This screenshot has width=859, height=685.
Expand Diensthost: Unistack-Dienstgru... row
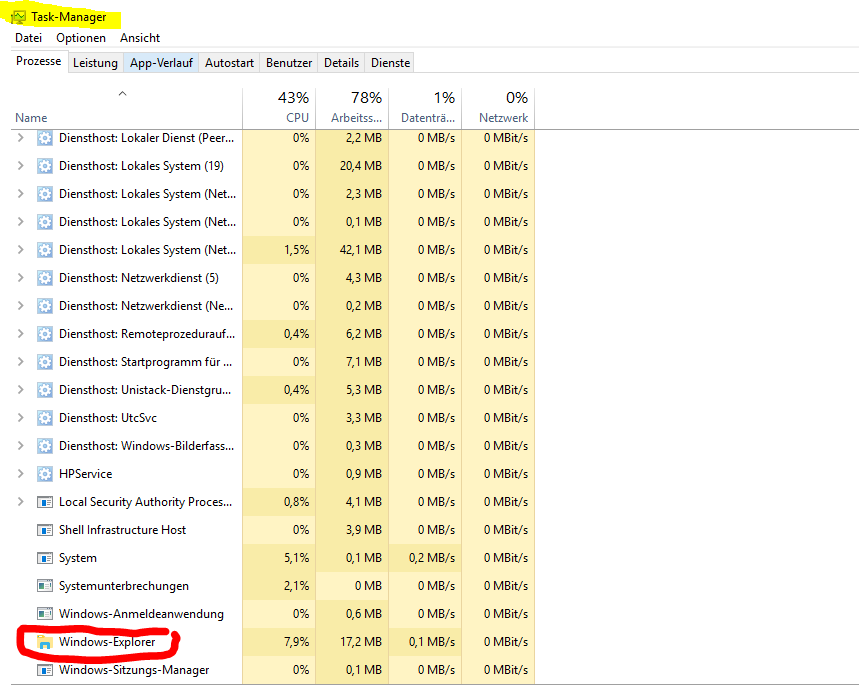click(20, 389)
